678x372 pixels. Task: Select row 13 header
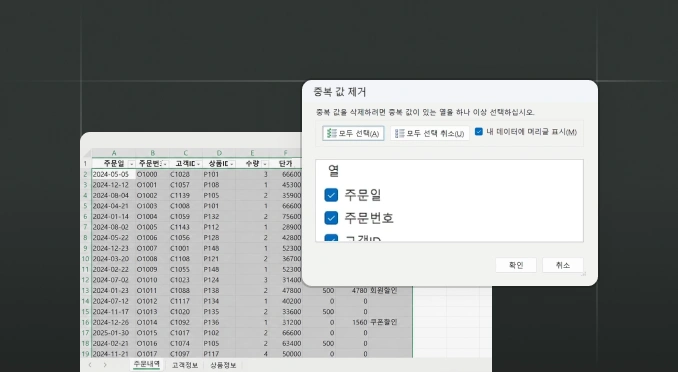click(x=86, y=291)
